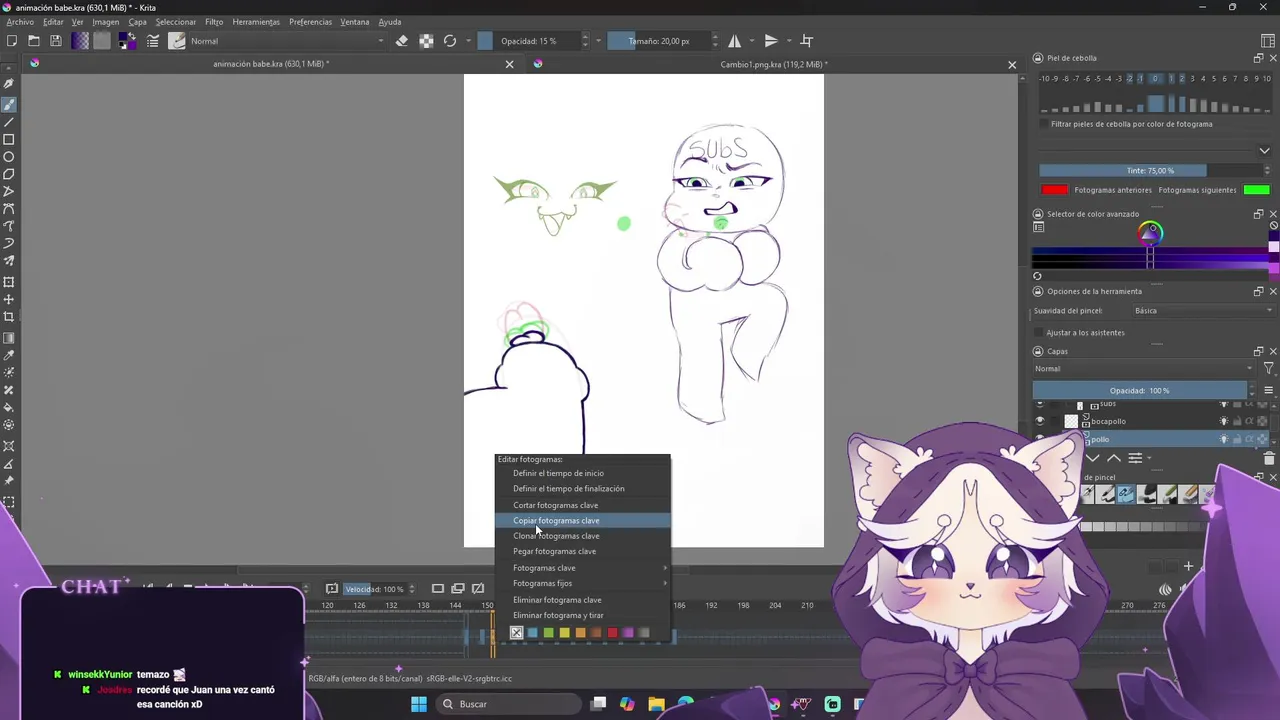The image size is (1280, 720).
Task: Open the blending mode dropdown set to Normal
Action: (287, 41)
